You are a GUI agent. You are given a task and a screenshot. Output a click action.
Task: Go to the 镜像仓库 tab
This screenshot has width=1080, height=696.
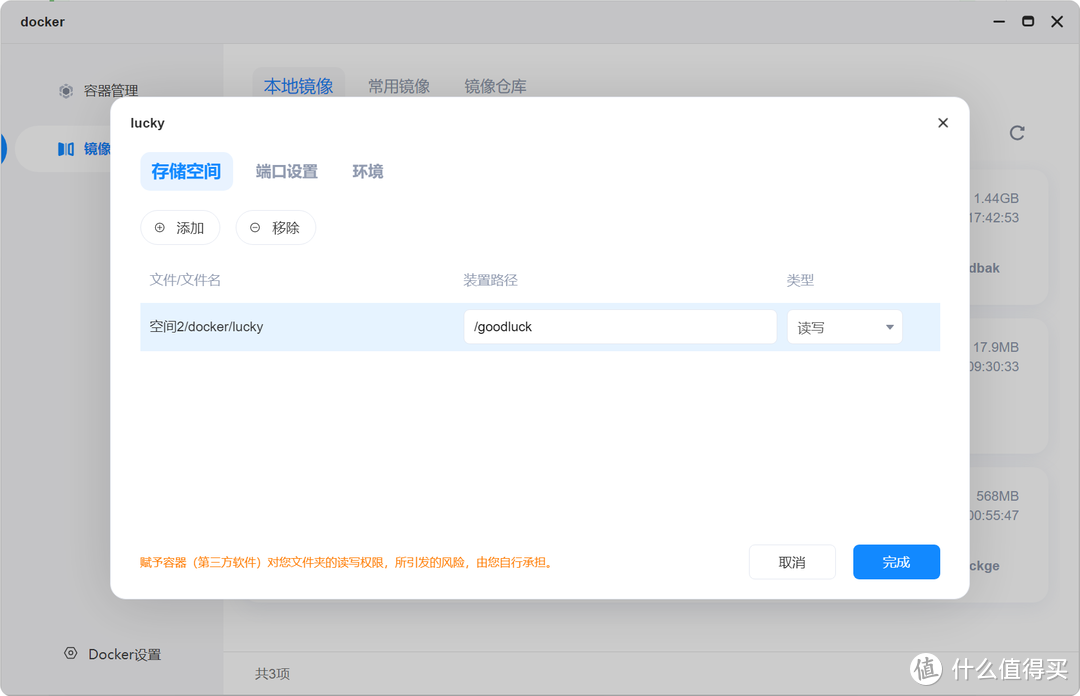[495, 87]
